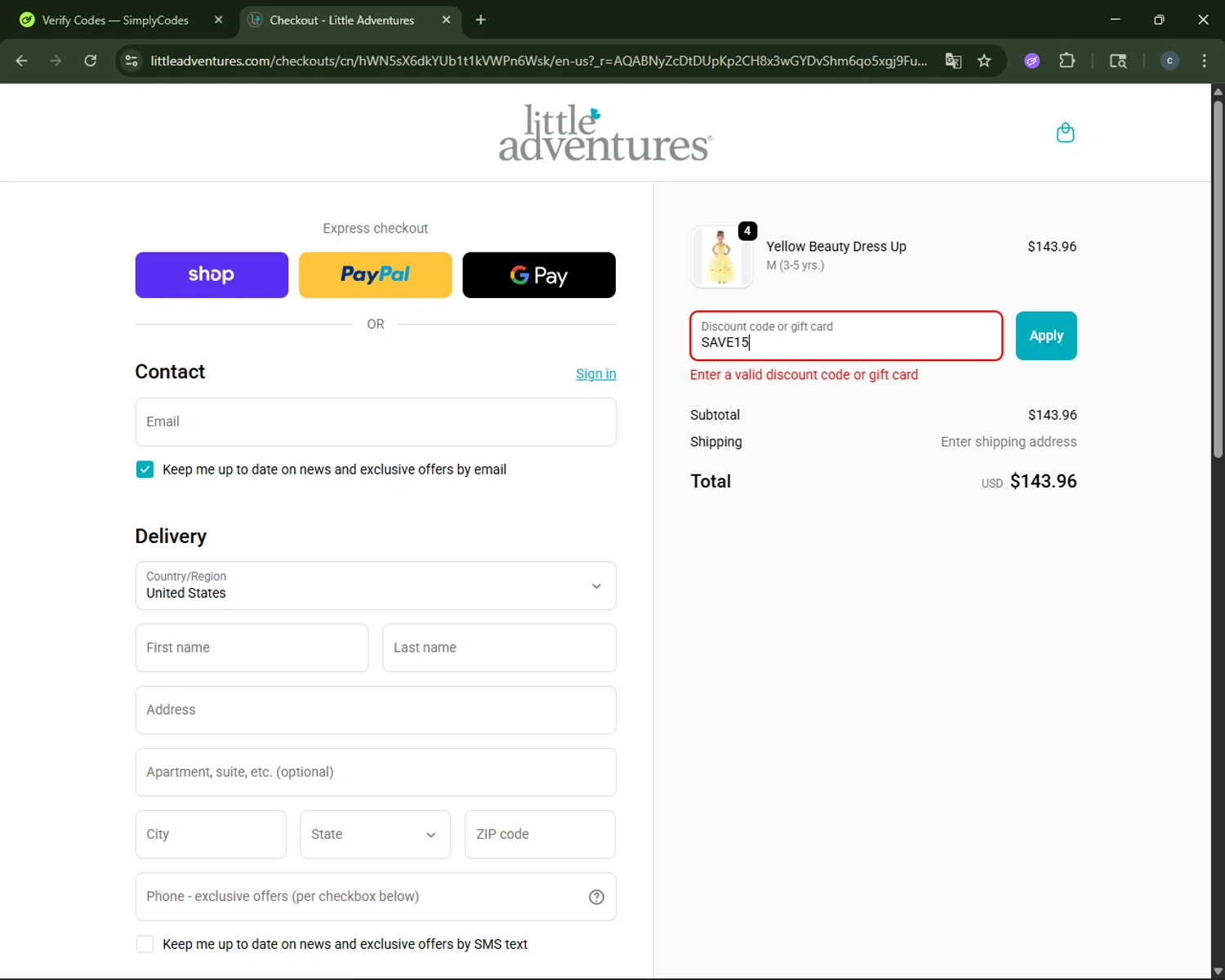Click the Sign in link
The height and width of the screenshot is (980, 1225).
(596, 374)
